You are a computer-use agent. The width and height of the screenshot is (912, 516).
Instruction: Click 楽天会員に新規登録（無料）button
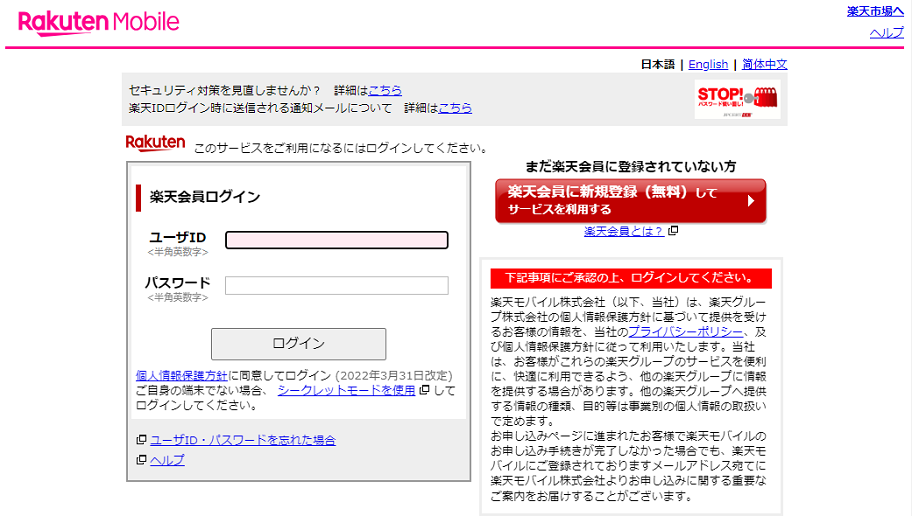click(630, 201)
